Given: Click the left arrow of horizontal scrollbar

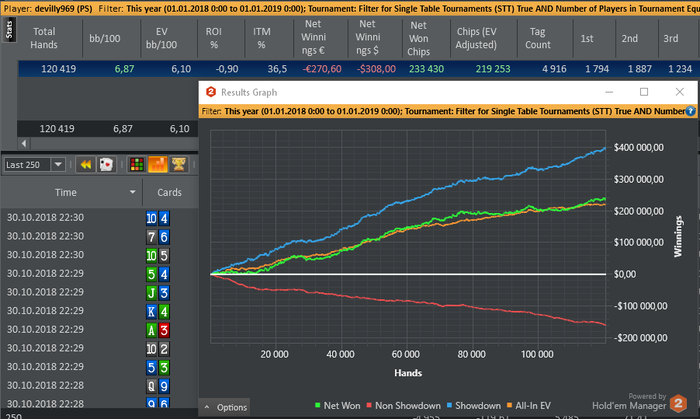Looking at the screenshot, I should coord(24,143).
